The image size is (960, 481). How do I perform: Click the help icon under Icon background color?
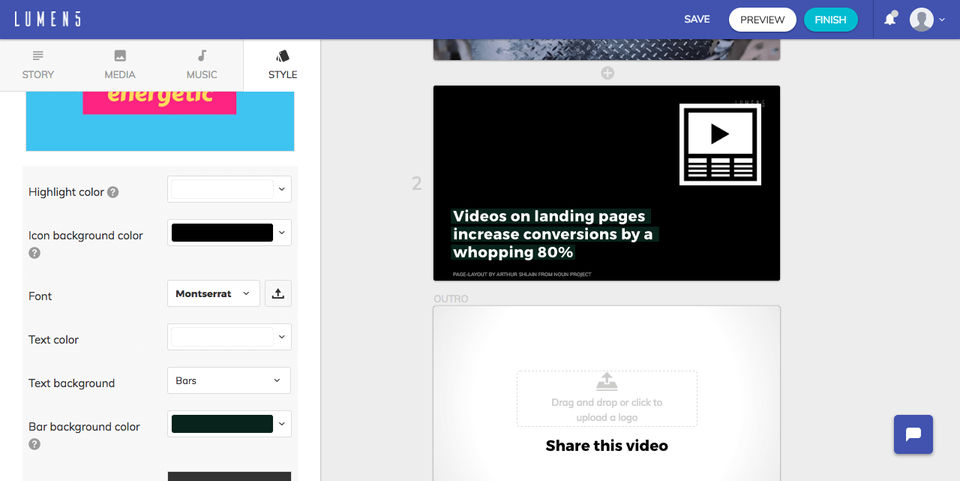(34, 253)
